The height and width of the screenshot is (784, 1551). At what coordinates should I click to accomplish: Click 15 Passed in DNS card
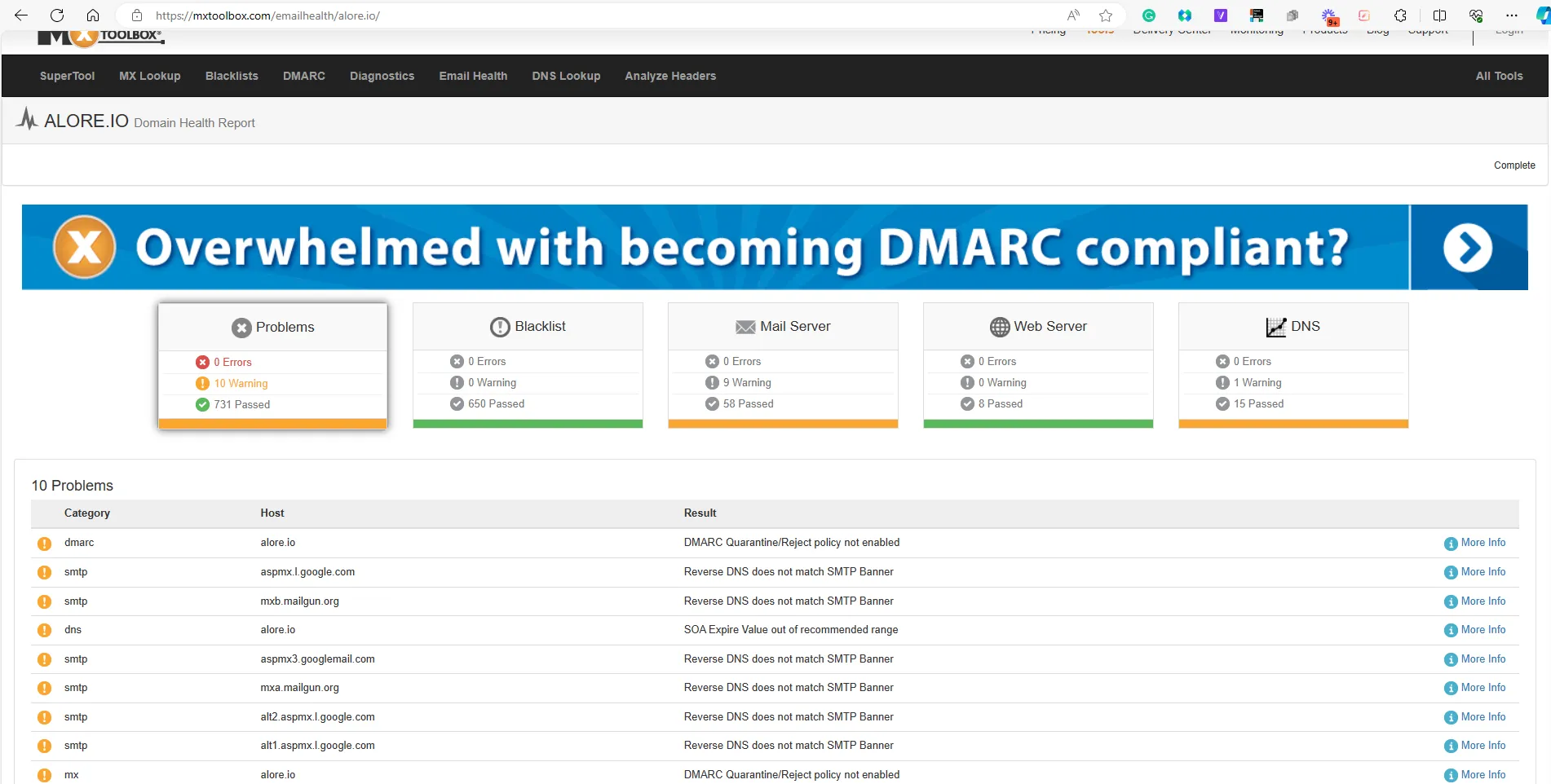(x=1258, y=403)
